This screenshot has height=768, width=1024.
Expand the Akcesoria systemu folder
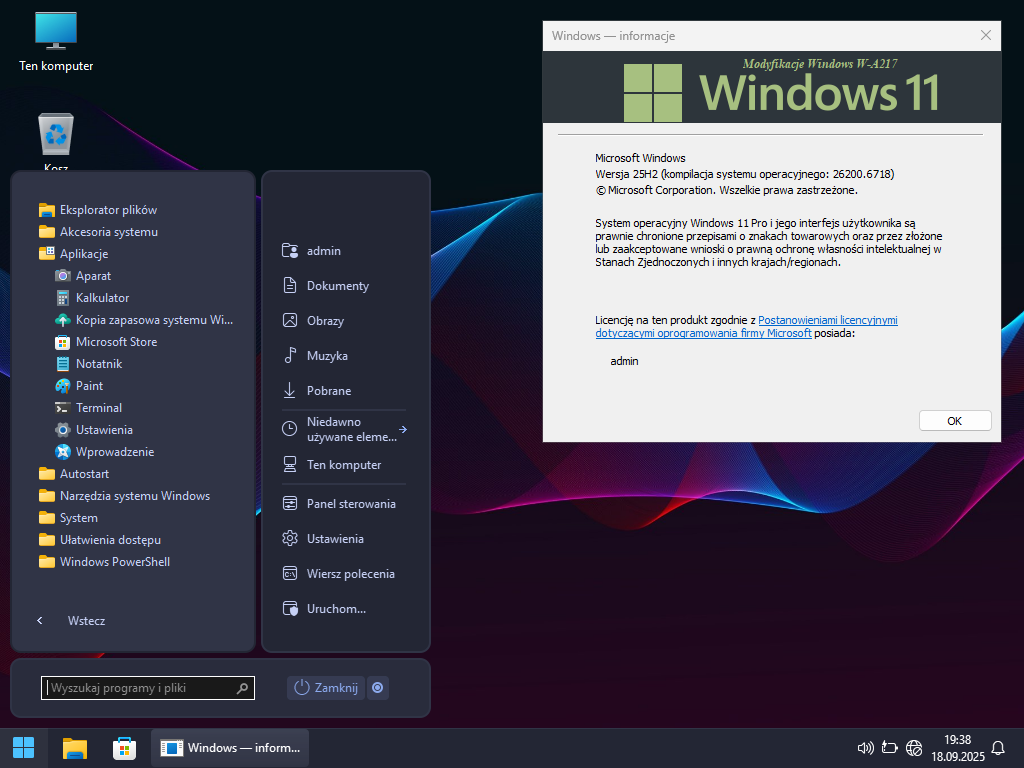[108, 232]
